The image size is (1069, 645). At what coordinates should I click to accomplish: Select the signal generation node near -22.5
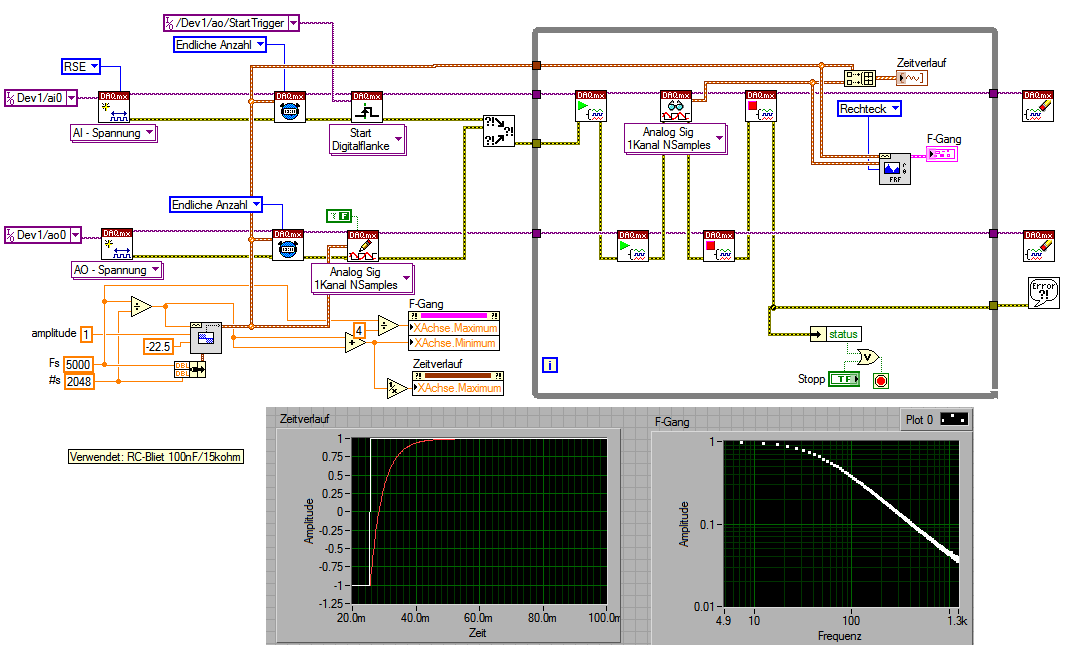pos(206,338)
